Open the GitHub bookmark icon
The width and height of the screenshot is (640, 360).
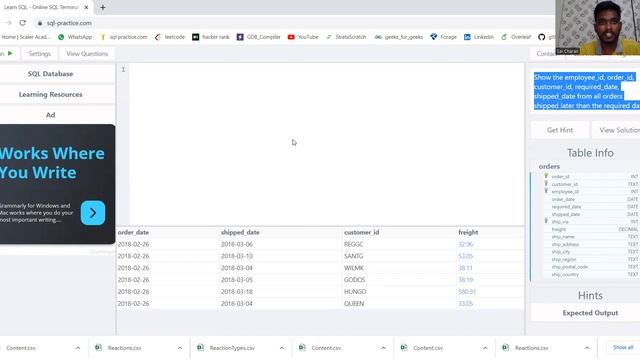(541, 37)
